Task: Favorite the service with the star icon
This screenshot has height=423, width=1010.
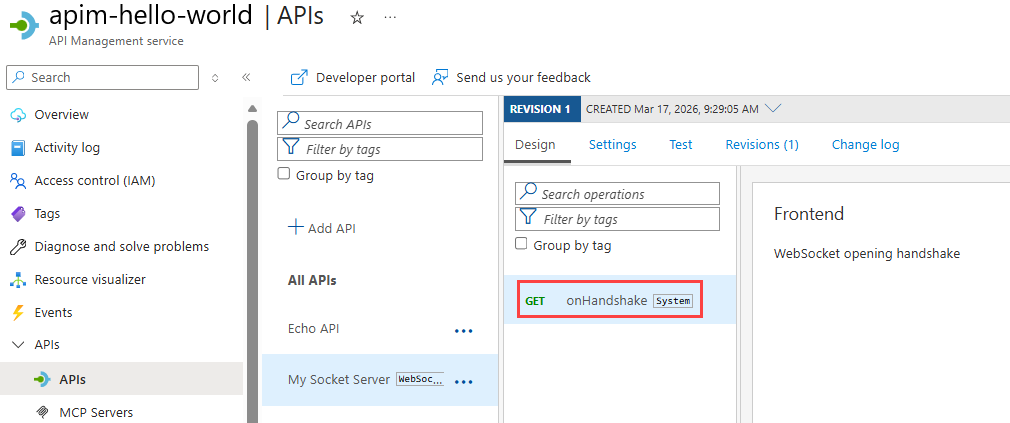Action: point(357,18)
